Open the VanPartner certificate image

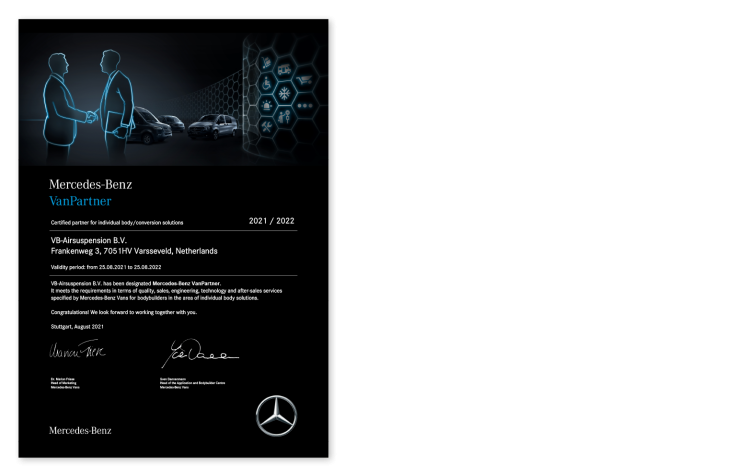173,238
